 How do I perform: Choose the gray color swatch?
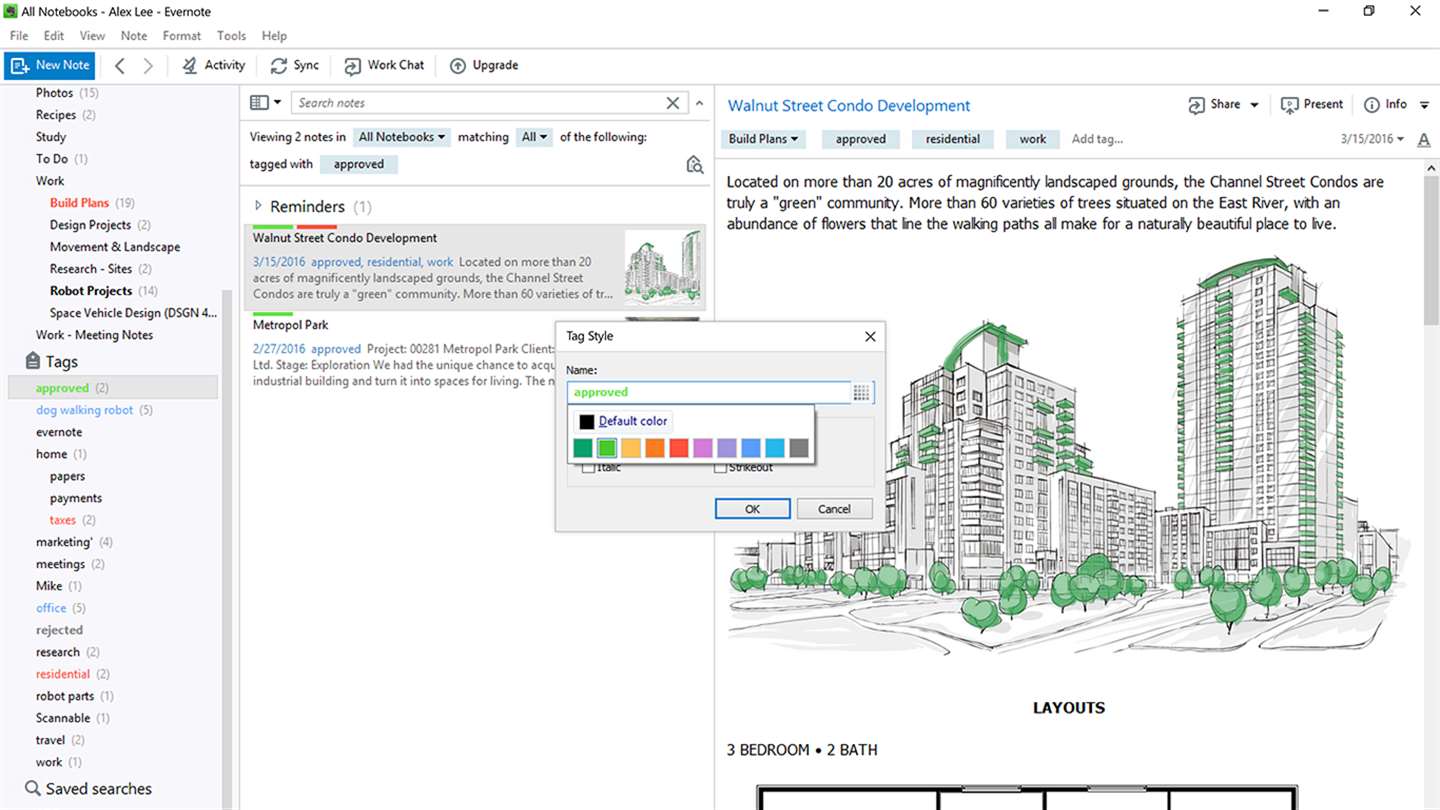point(798,448)
